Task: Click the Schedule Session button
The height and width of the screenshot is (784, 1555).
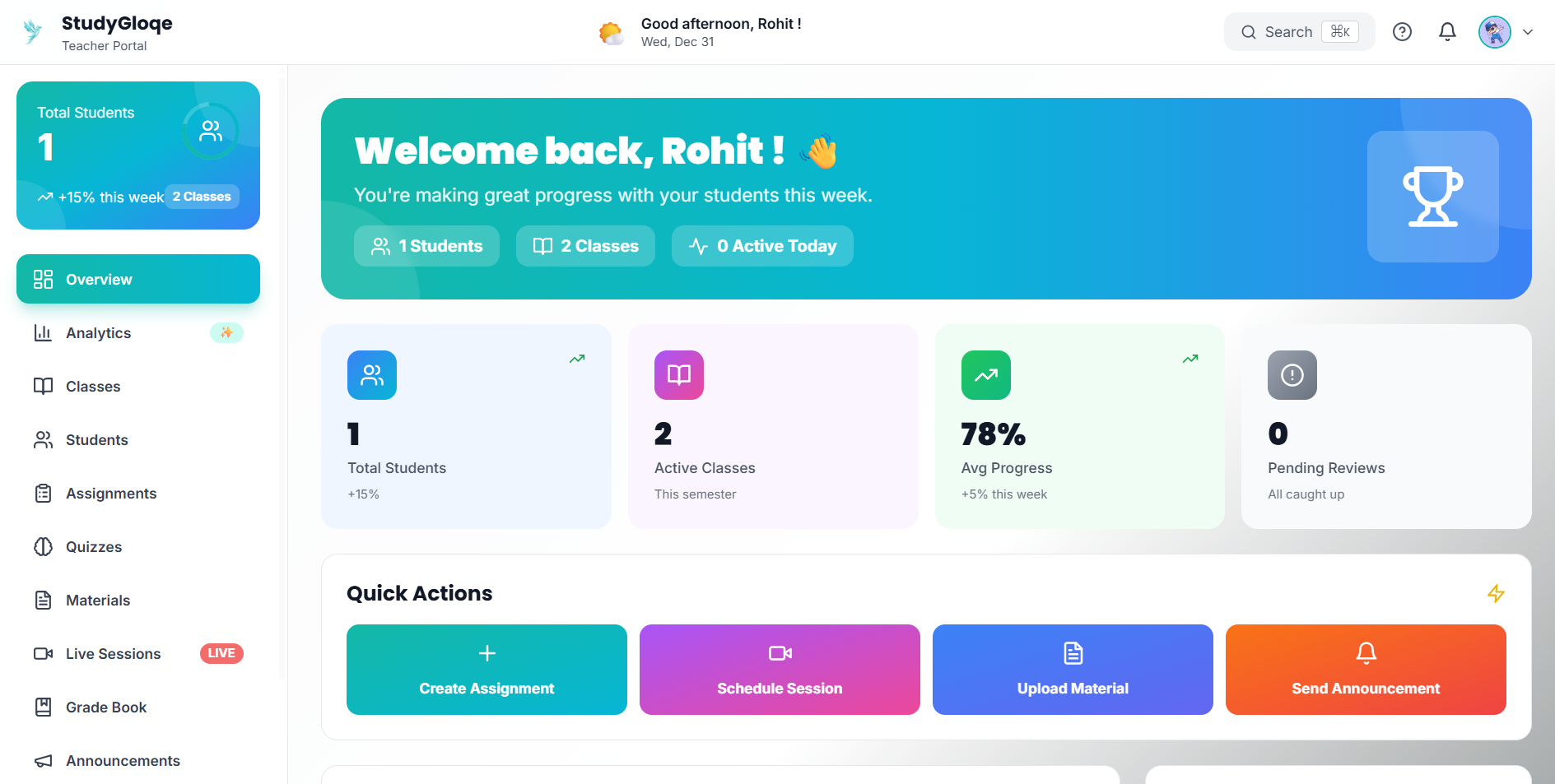Action: coord(780,670)
